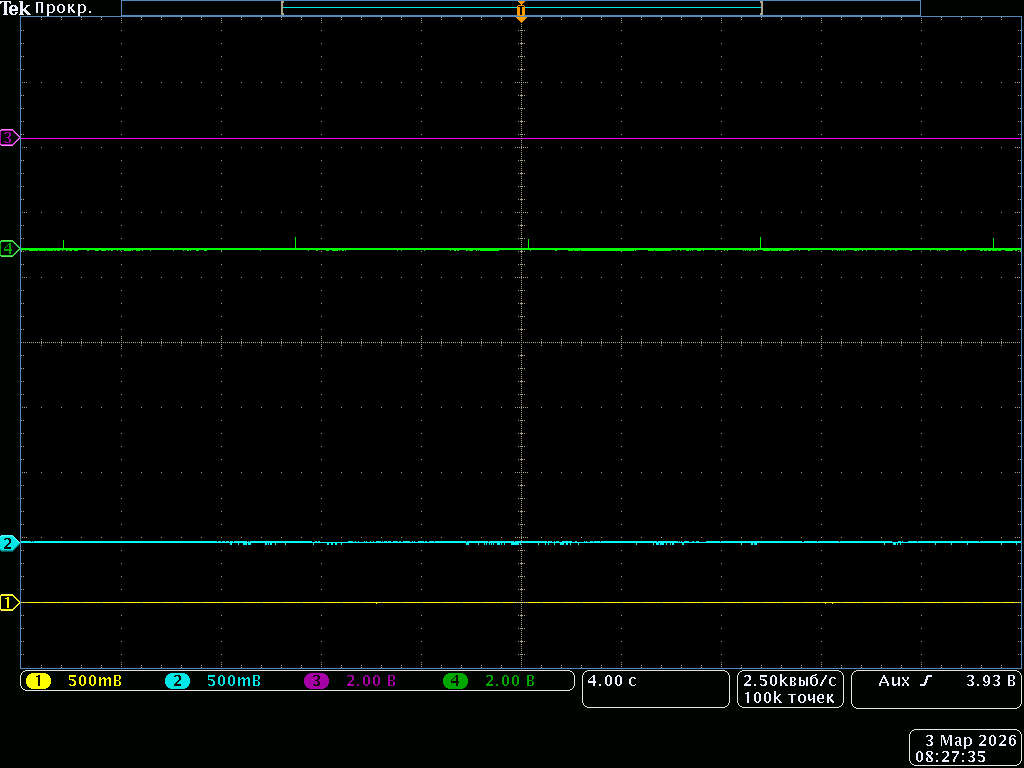
Task: Click the orange trigger position marker
Action: [x=521, y=13]
